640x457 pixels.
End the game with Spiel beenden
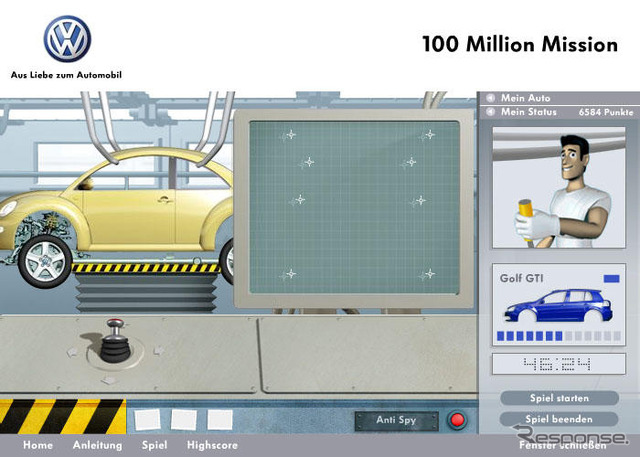[559, 419]
